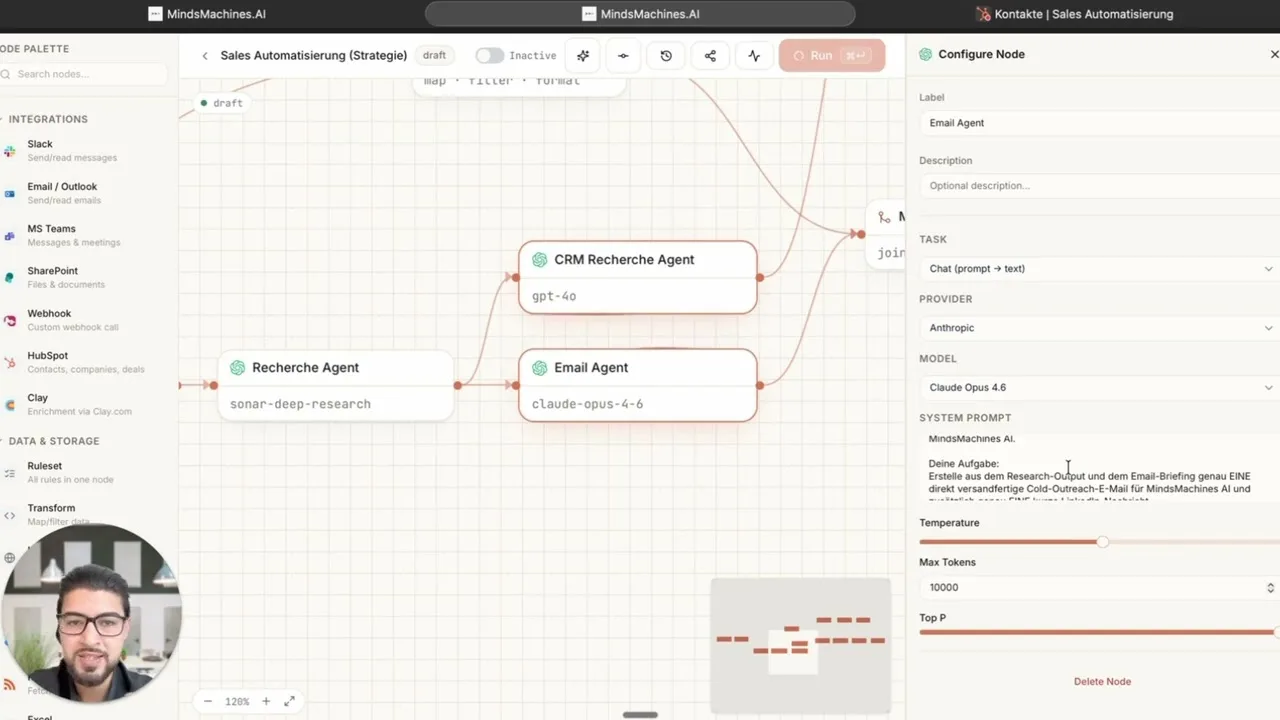Screen dimensions: 1280x720
Task: Open the activity pulse icon
Action: 754,56
